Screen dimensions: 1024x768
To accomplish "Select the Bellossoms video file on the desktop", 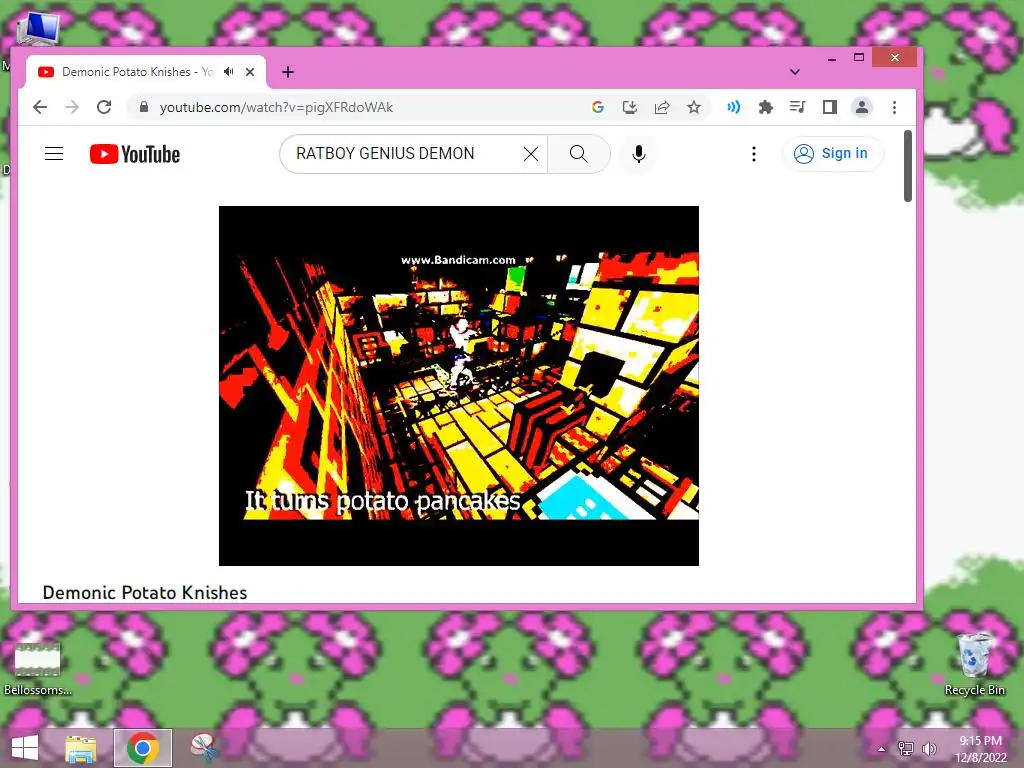I will click(38, 667).
